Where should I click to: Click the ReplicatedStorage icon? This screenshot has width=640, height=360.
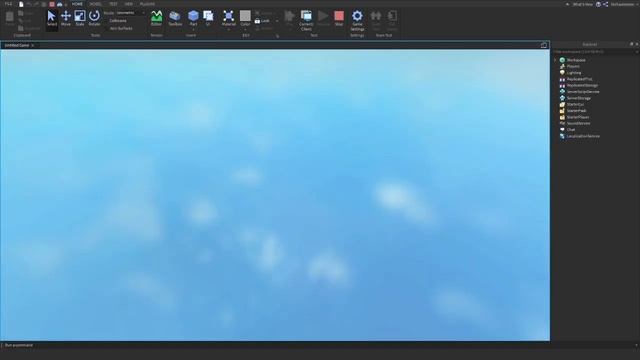(562, 85)
